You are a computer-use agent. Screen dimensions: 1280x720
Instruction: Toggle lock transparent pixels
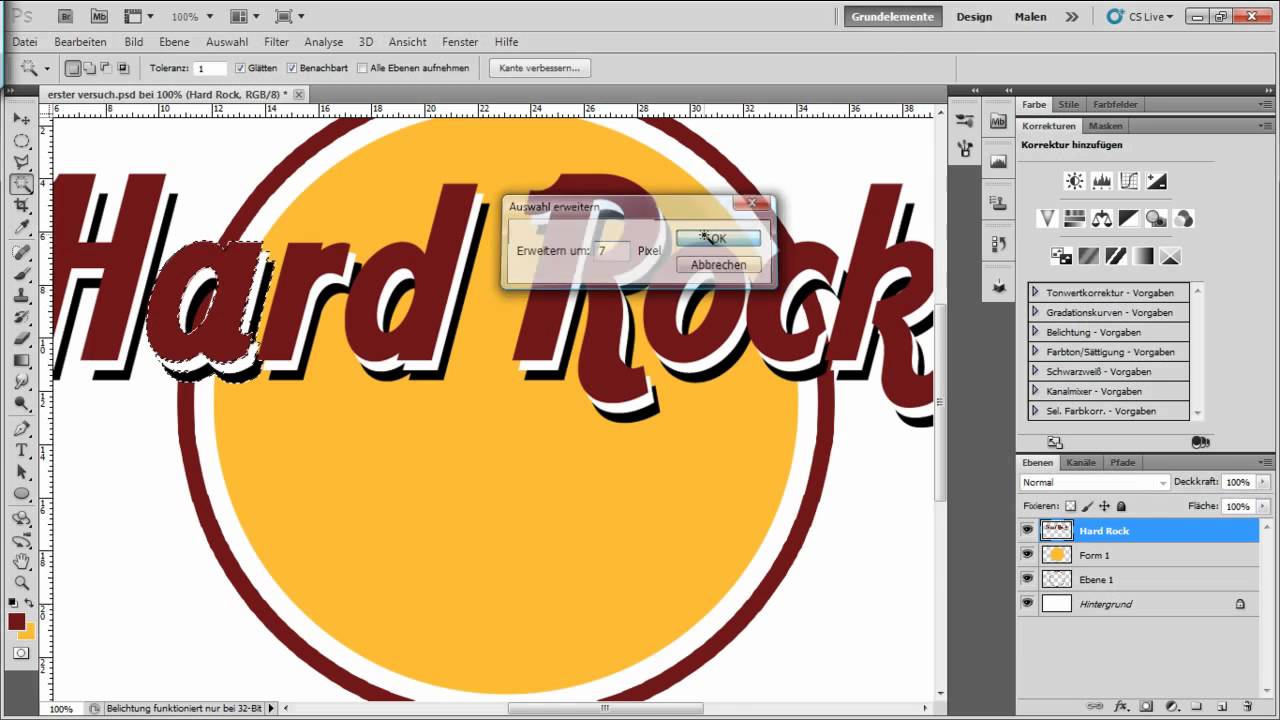point(1070,506)
